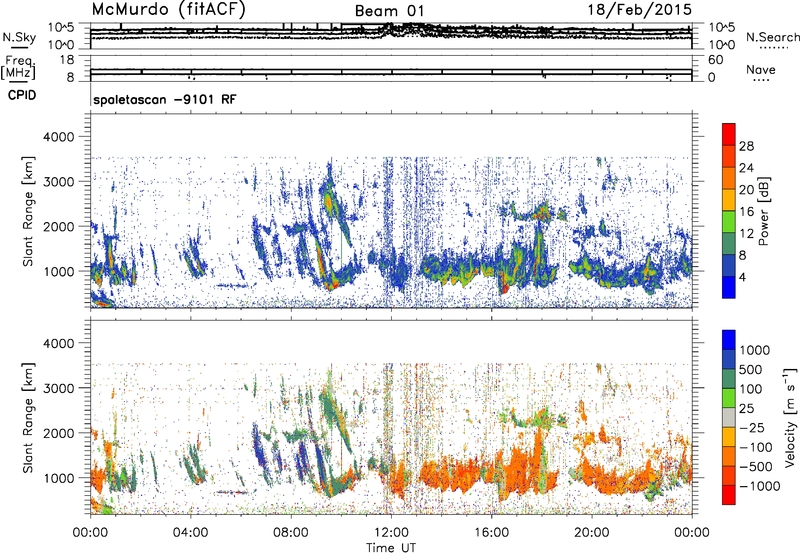
Task: Click the power color bar red segment
Action: pos(729,134)
